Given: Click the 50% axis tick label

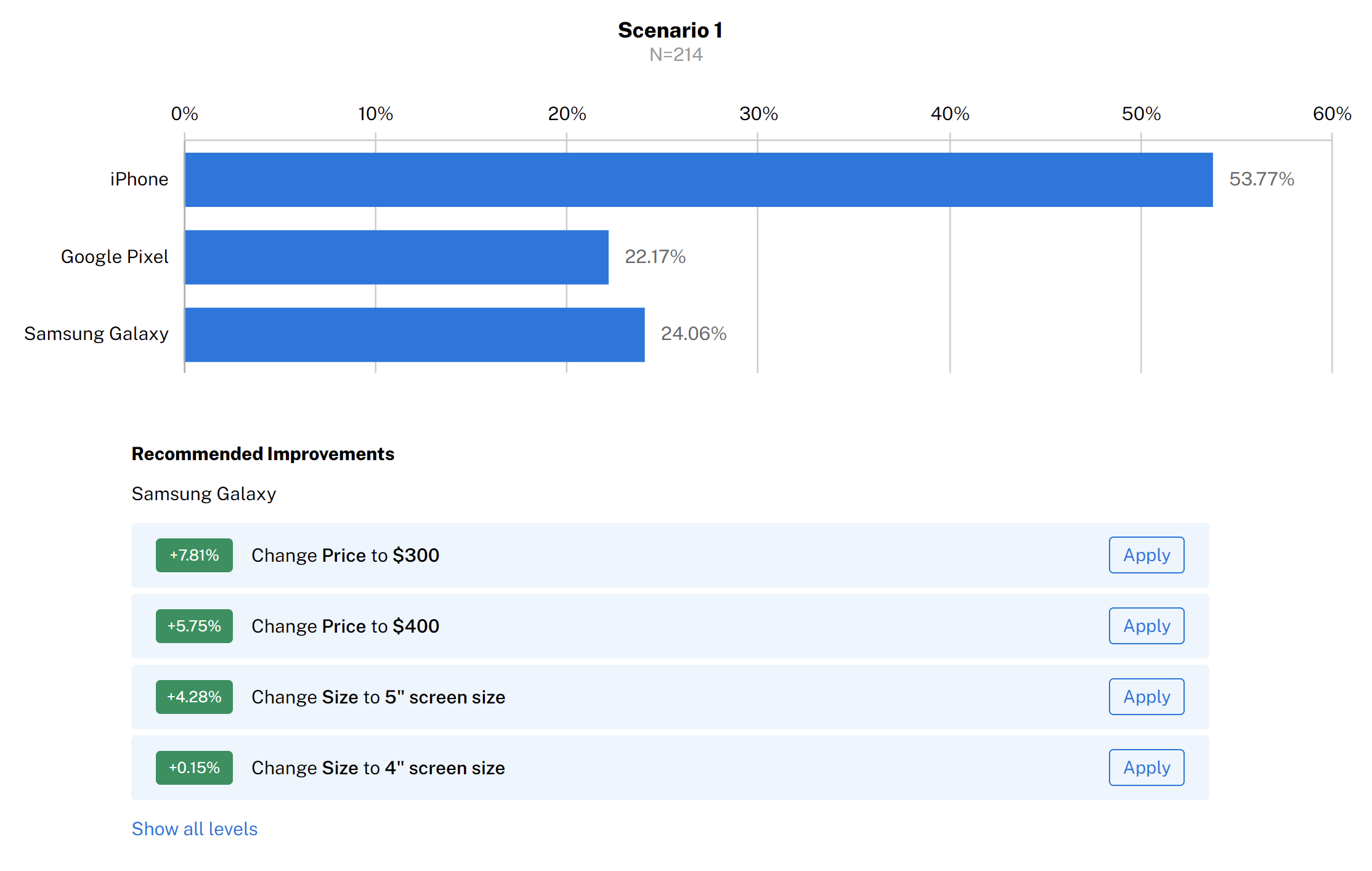Looking at the screenshot, I should 1141,114.
